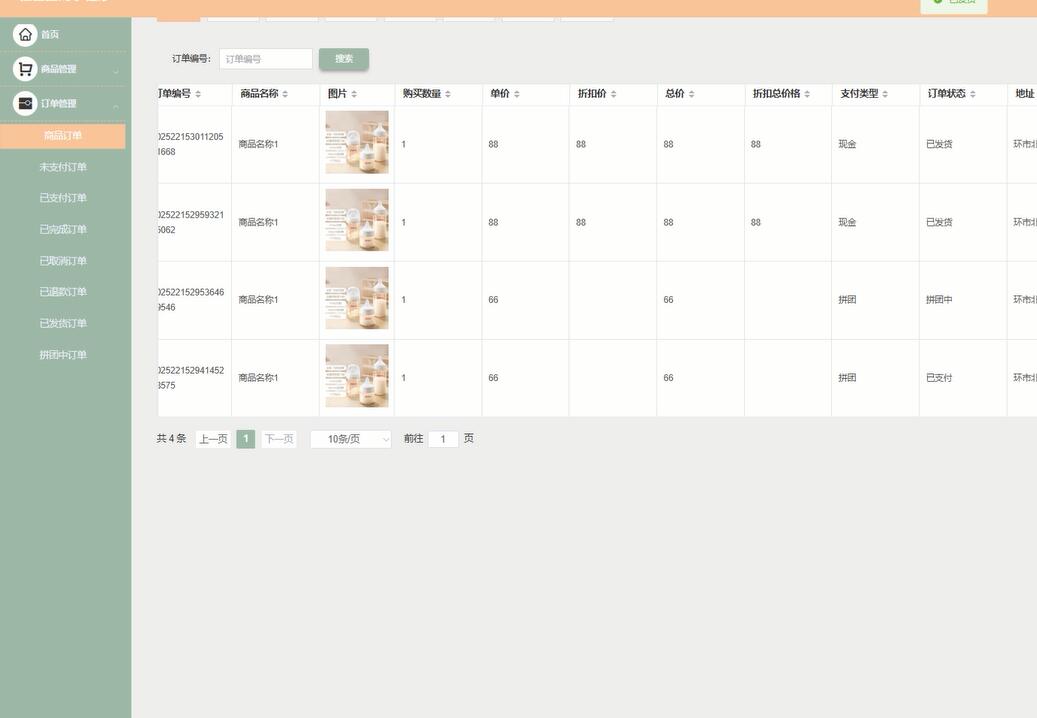Viewport: 1037px width, 718px height.
Task: Select 商品订单 in the sidebar
Action: tap(63, 136)
